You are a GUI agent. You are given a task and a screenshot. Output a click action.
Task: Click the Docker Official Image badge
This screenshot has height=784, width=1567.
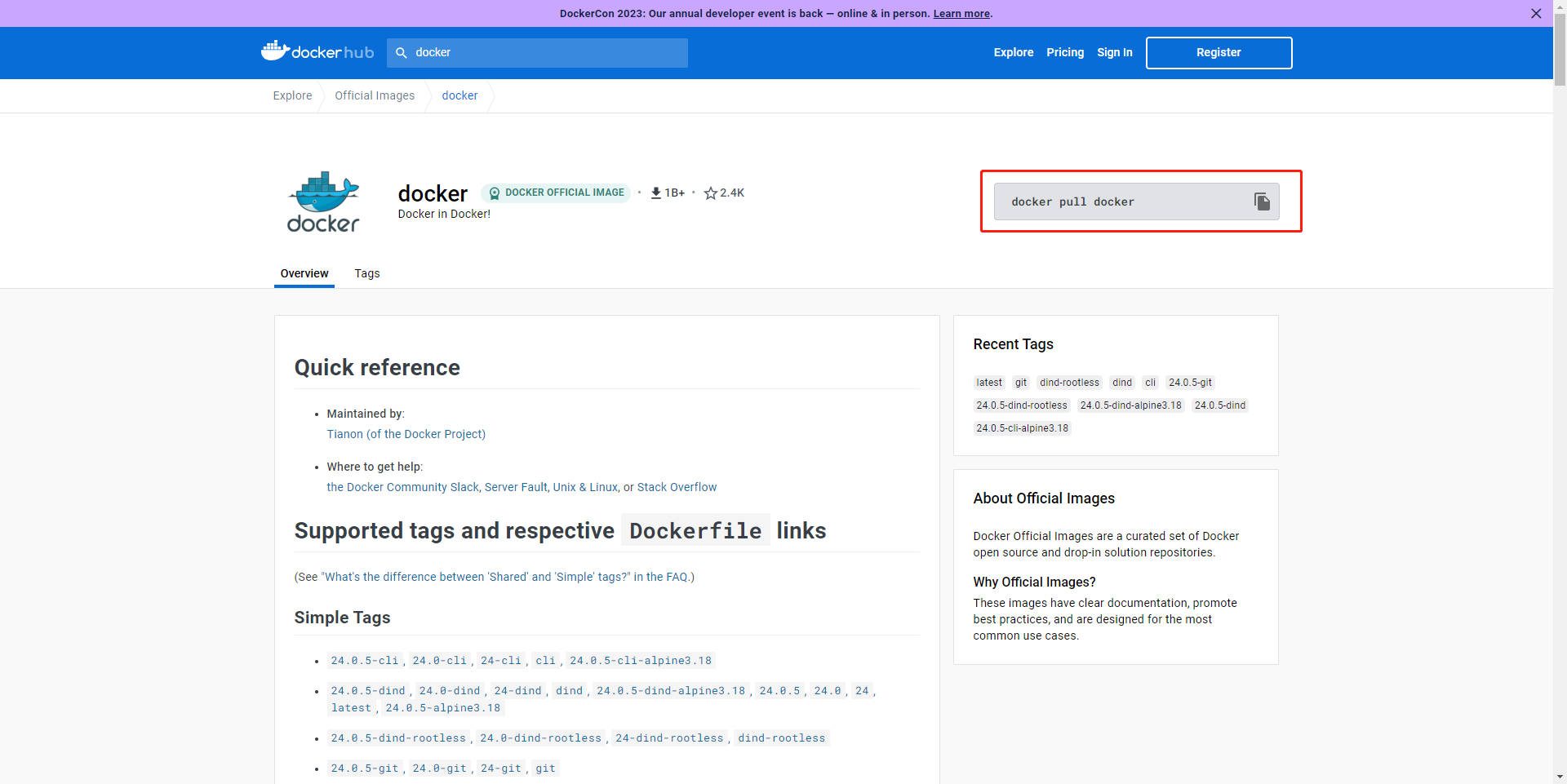tap(556, 193)
